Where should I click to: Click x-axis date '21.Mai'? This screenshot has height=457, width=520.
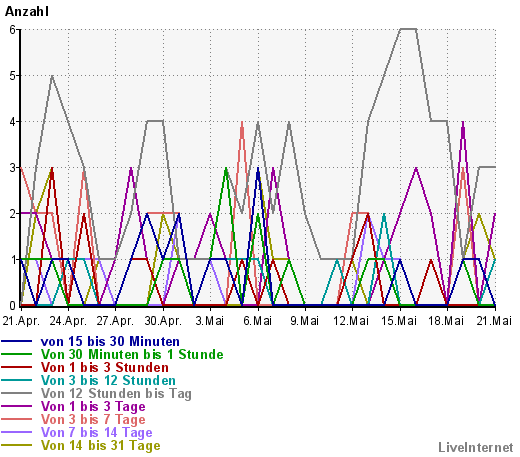[494, 321]
